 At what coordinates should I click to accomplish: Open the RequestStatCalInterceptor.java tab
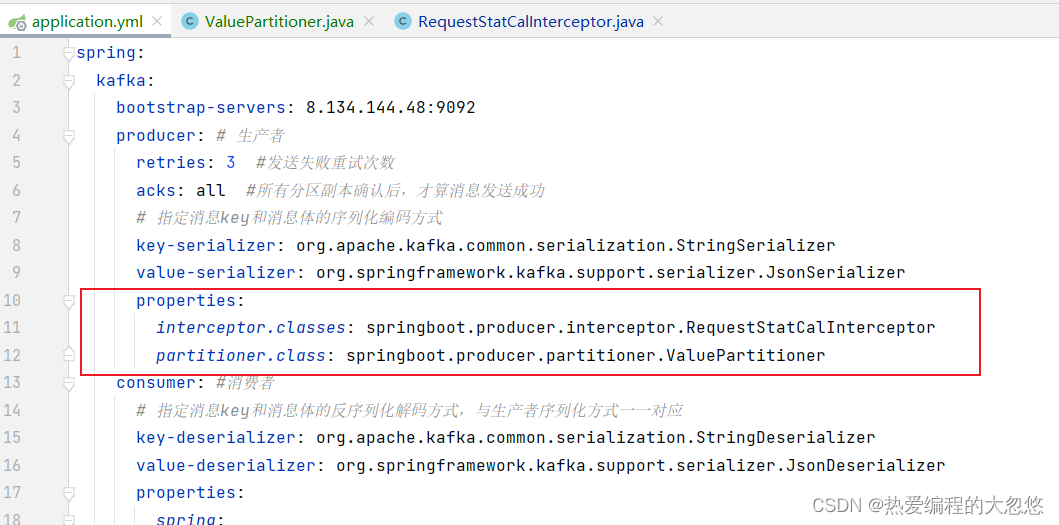[x=529, y=22]
